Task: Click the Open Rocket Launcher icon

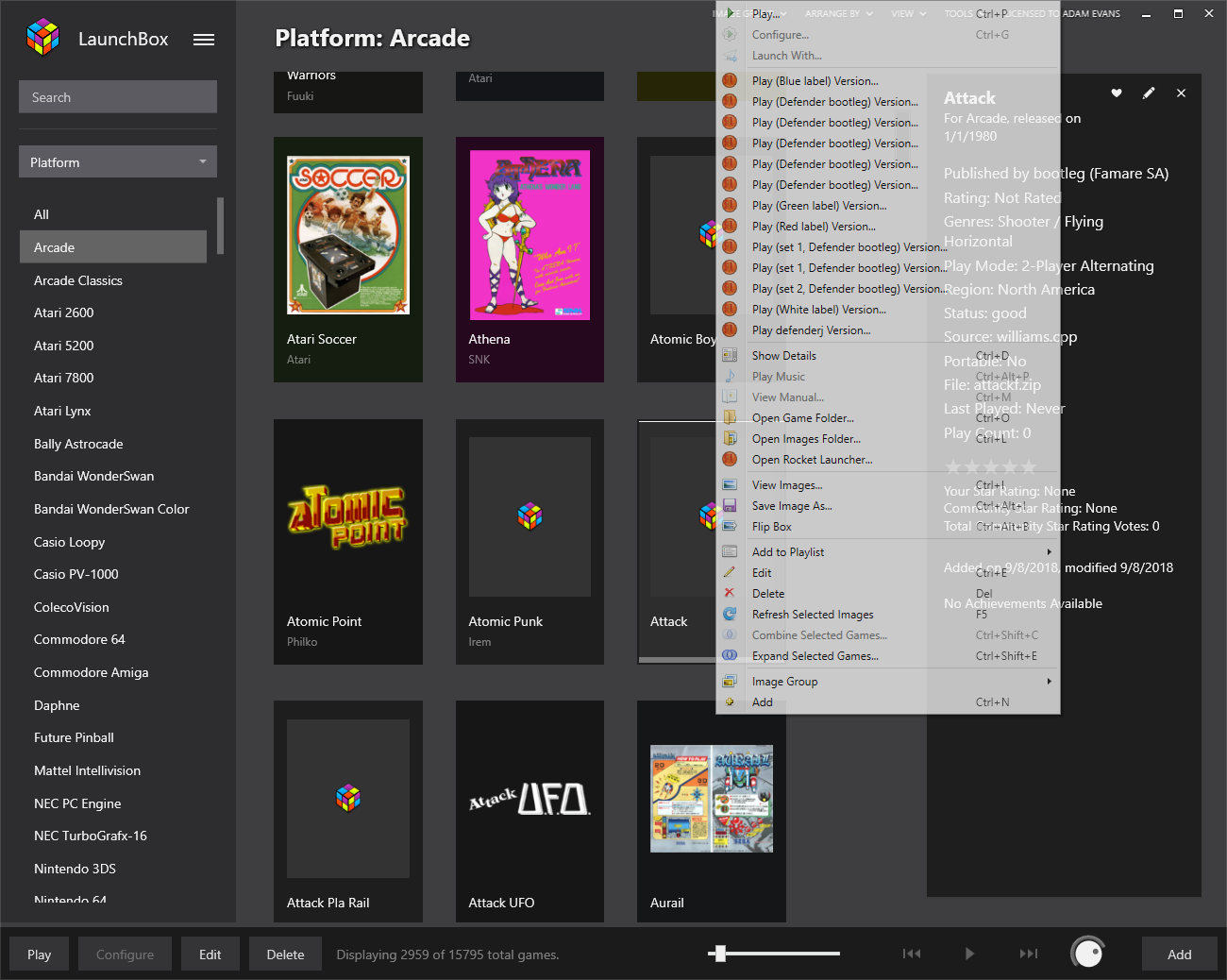Action: [730, 460]
